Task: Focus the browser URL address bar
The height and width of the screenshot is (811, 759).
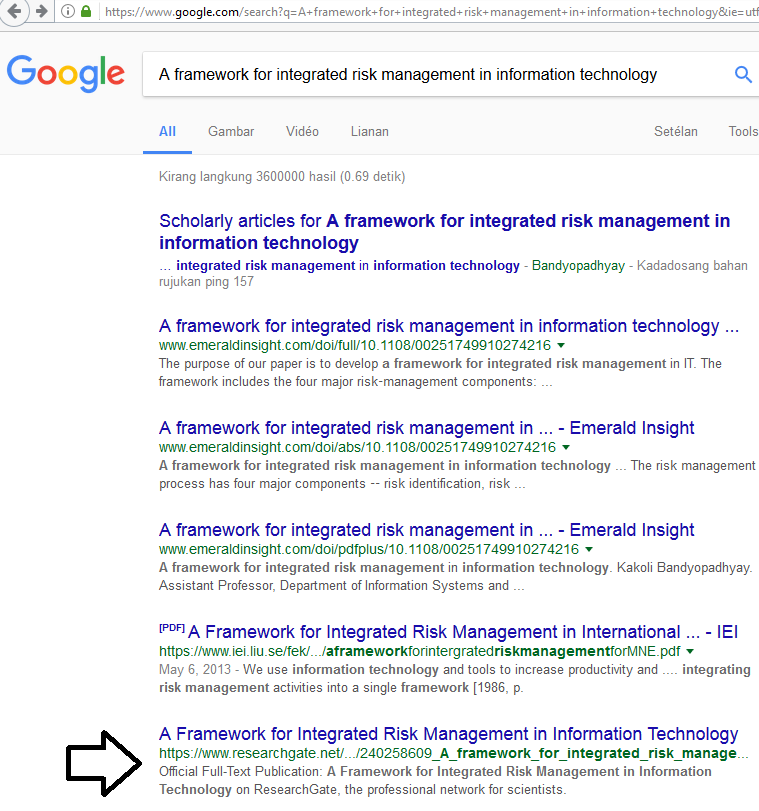Action: tap(430, 11)
